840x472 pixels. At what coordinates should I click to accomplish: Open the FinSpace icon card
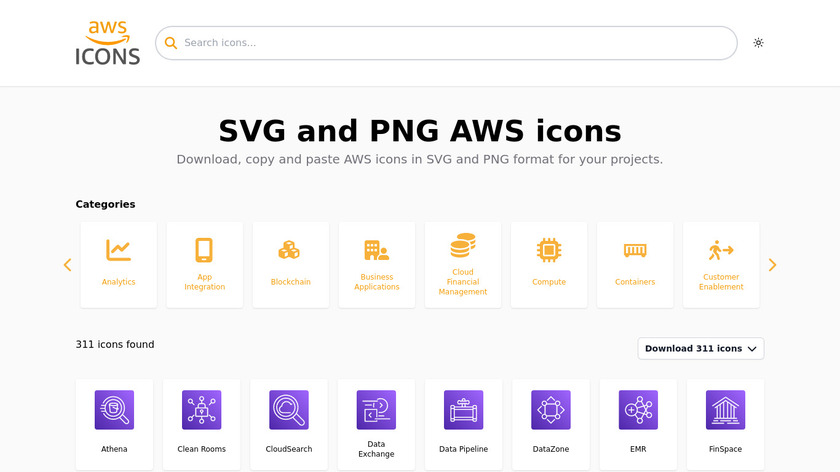tap(725, 425)
